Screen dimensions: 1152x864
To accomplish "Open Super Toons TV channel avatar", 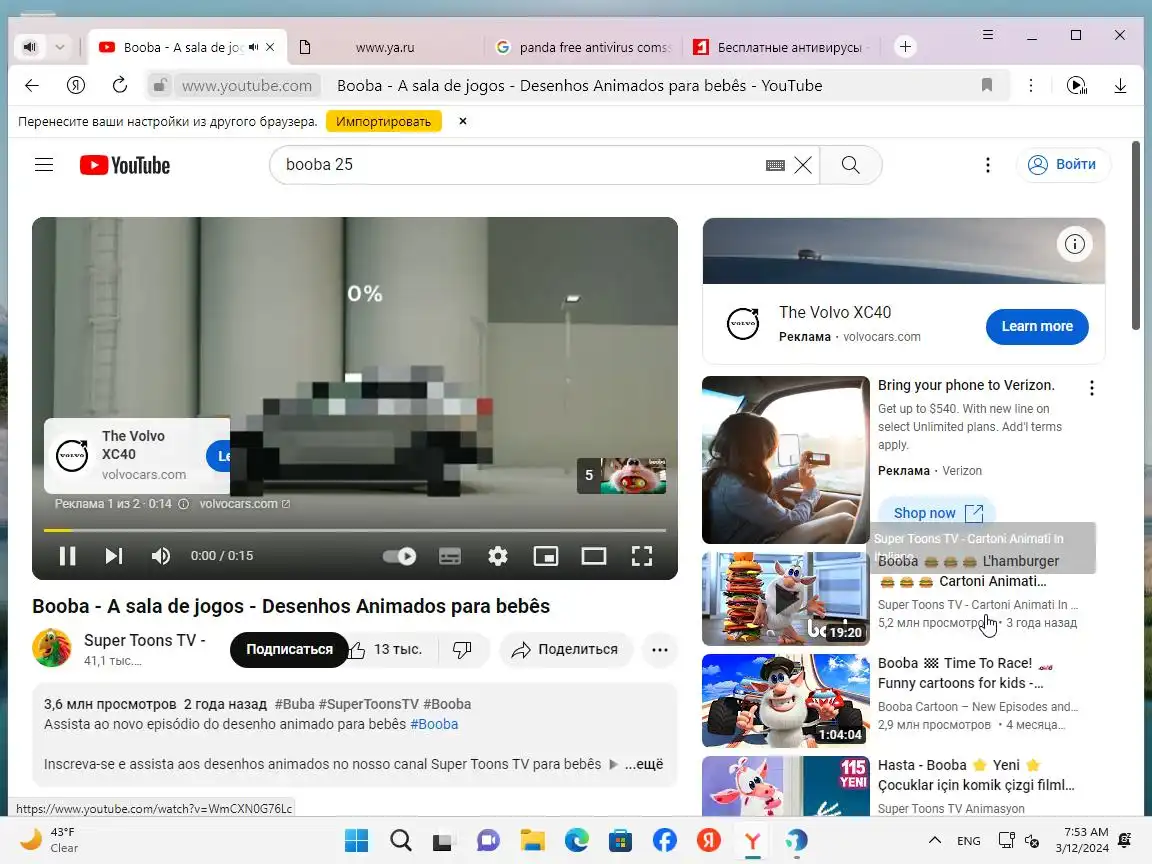I will tap(51, 647).
